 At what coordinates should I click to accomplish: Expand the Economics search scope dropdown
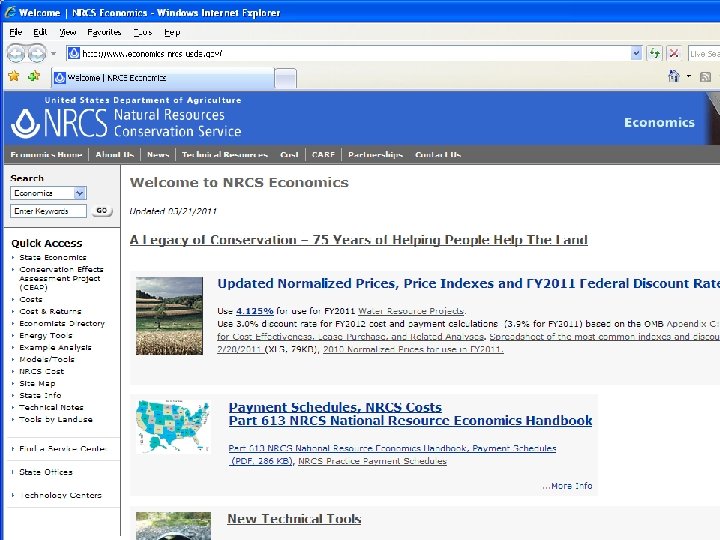point(79,193)
